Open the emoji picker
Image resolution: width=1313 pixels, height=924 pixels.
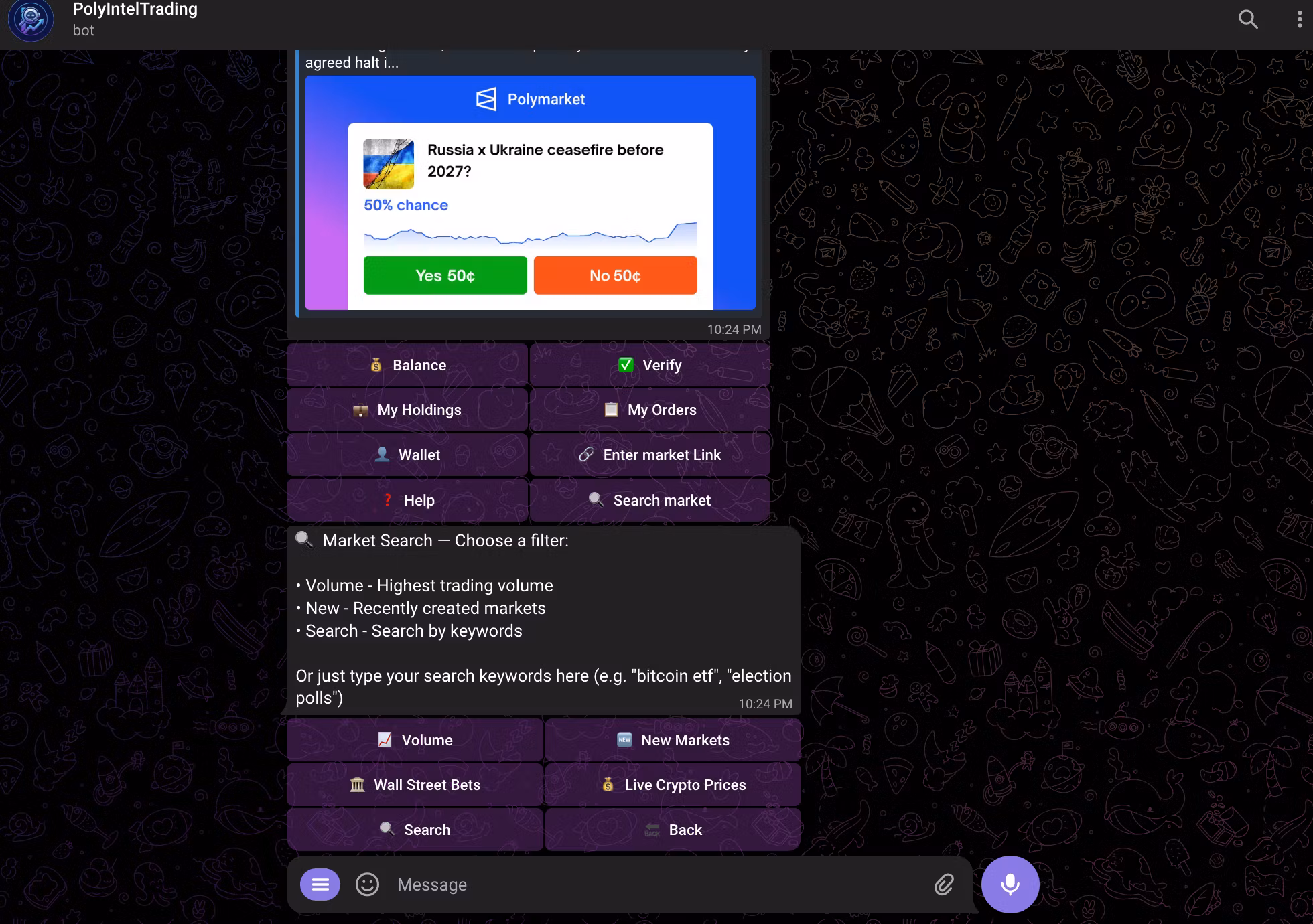pyautogui.click(x=367, y=884)
